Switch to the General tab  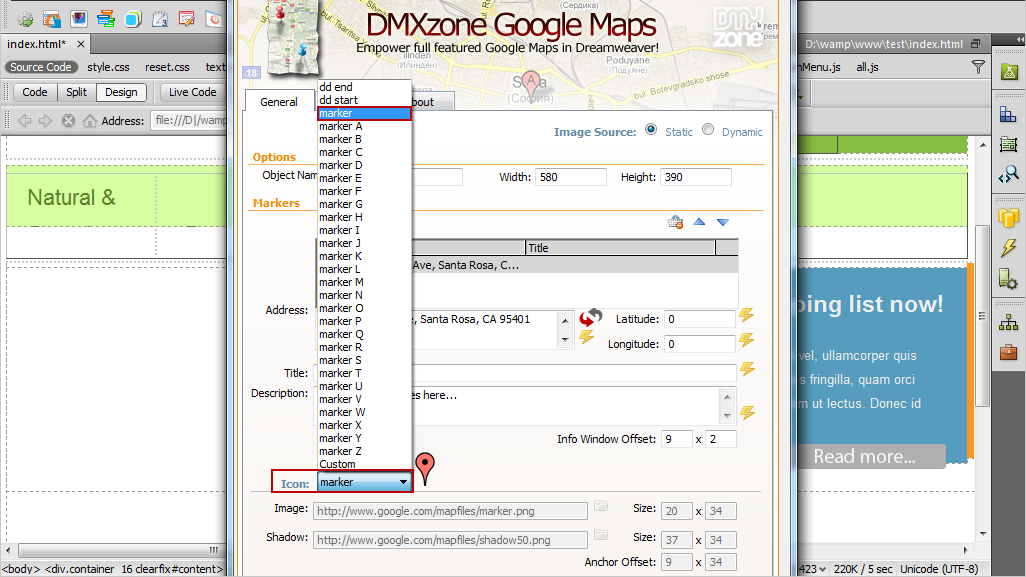pyautogui.click(x=279, y=101)
